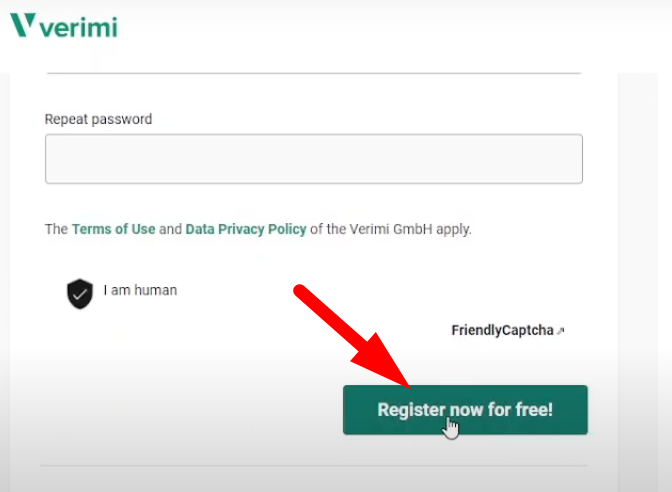Screen dimensions: 672x492
Task: Open the Terms of Use link
Action: tap(113, 229)
